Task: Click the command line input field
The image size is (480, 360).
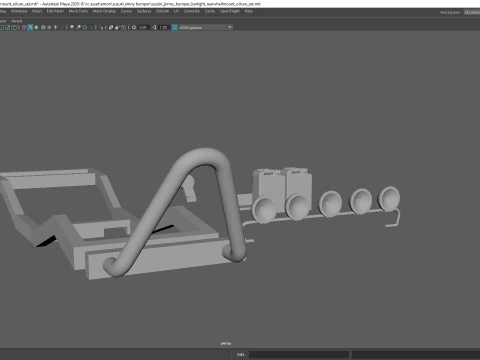Action: [299, 354]
